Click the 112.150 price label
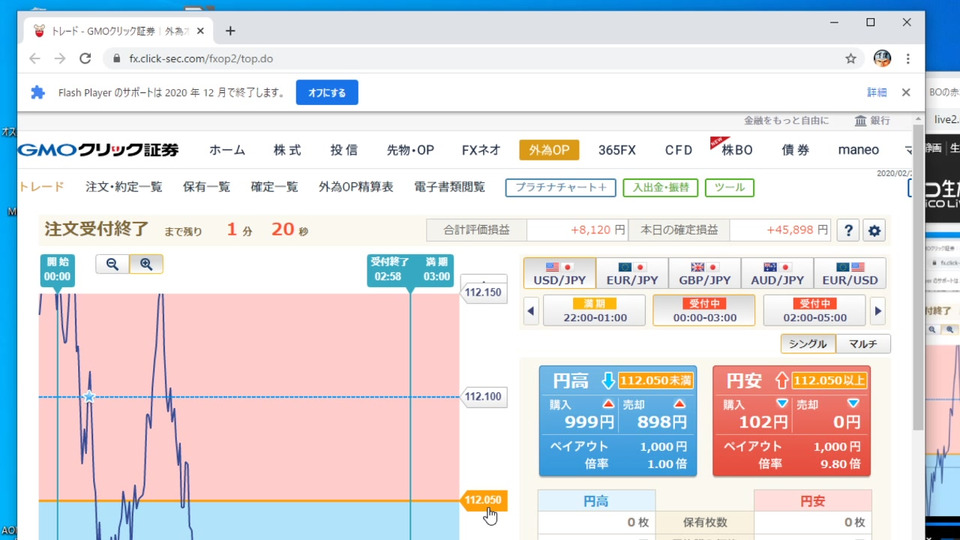The height and width of the screenshot is (540, 960). point(483,293)
